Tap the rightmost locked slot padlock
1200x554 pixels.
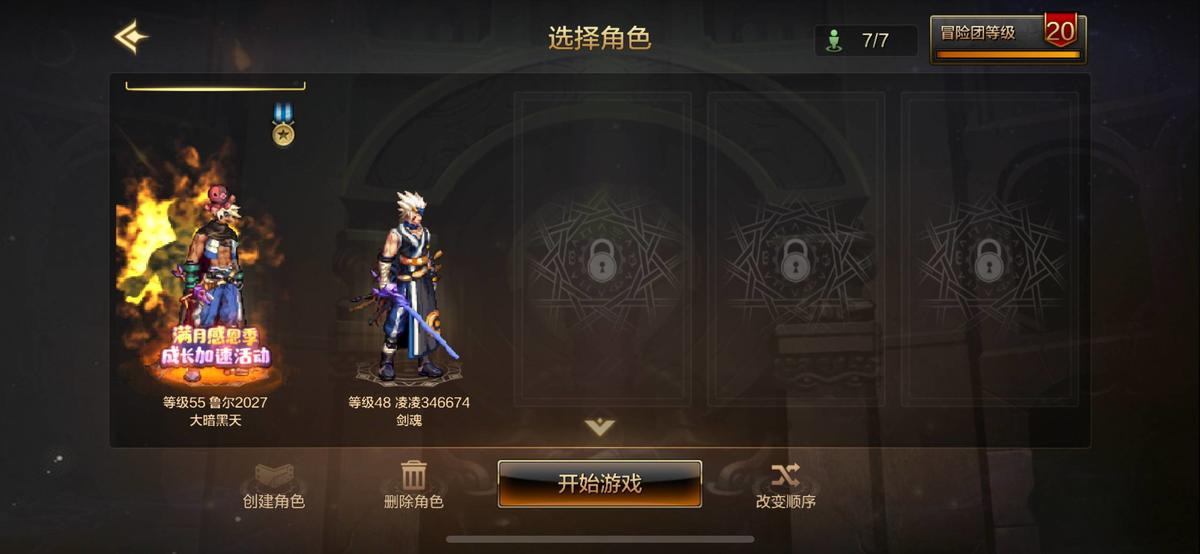(989, 259)
